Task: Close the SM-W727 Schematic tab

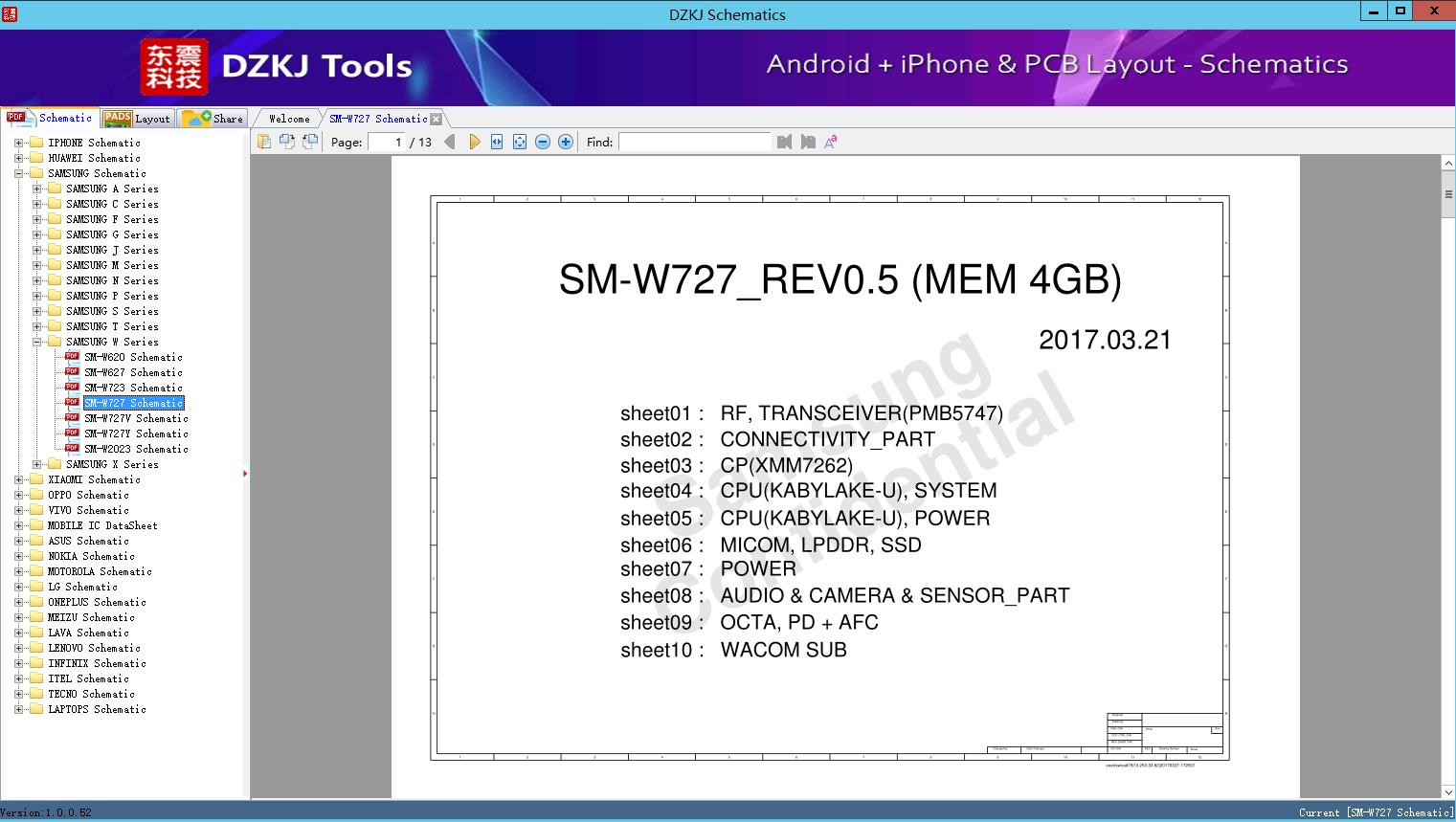Action: 437,119
